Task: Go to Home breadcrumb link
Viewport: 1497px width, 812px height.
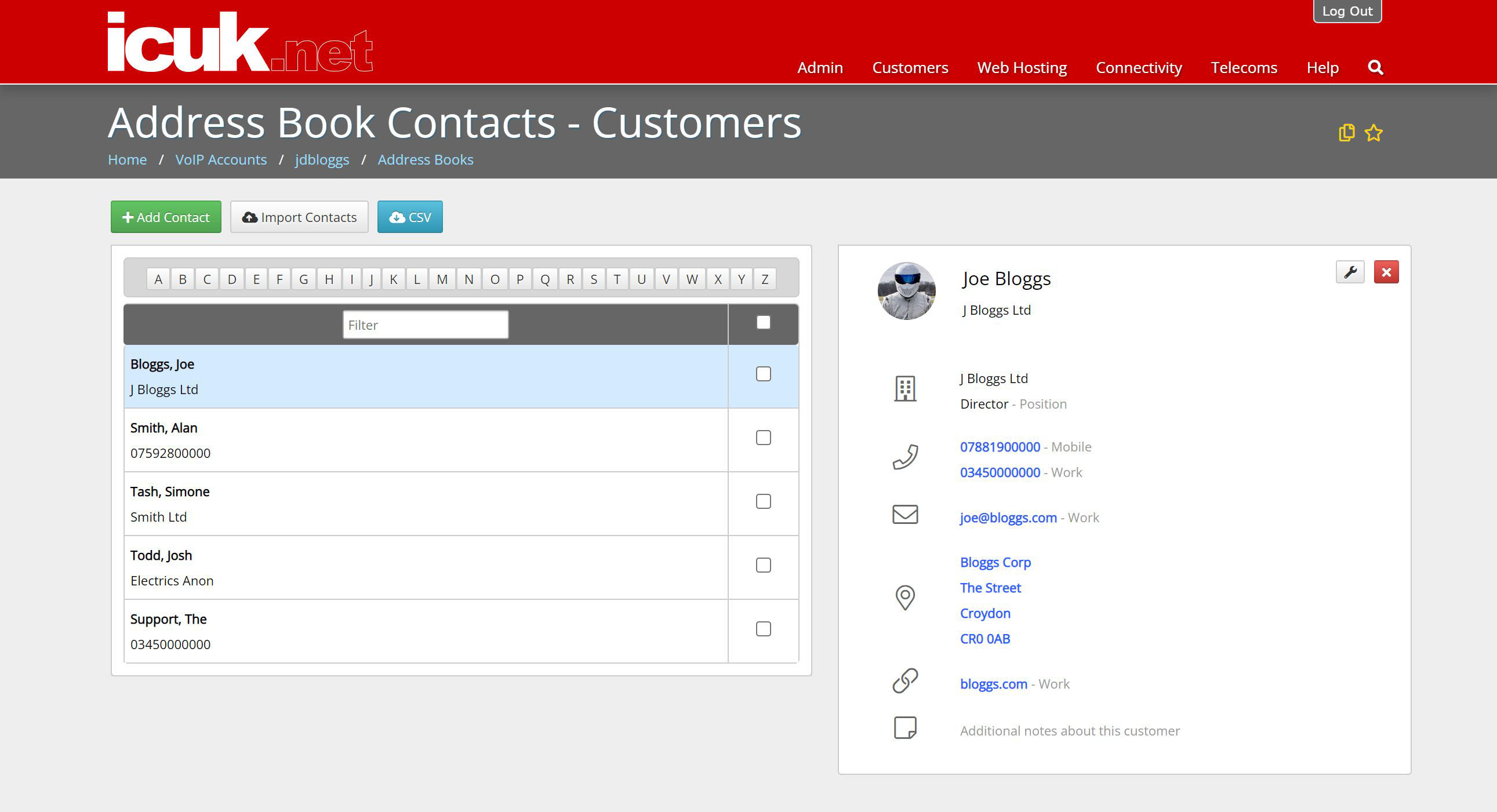Action: (128, 160)
